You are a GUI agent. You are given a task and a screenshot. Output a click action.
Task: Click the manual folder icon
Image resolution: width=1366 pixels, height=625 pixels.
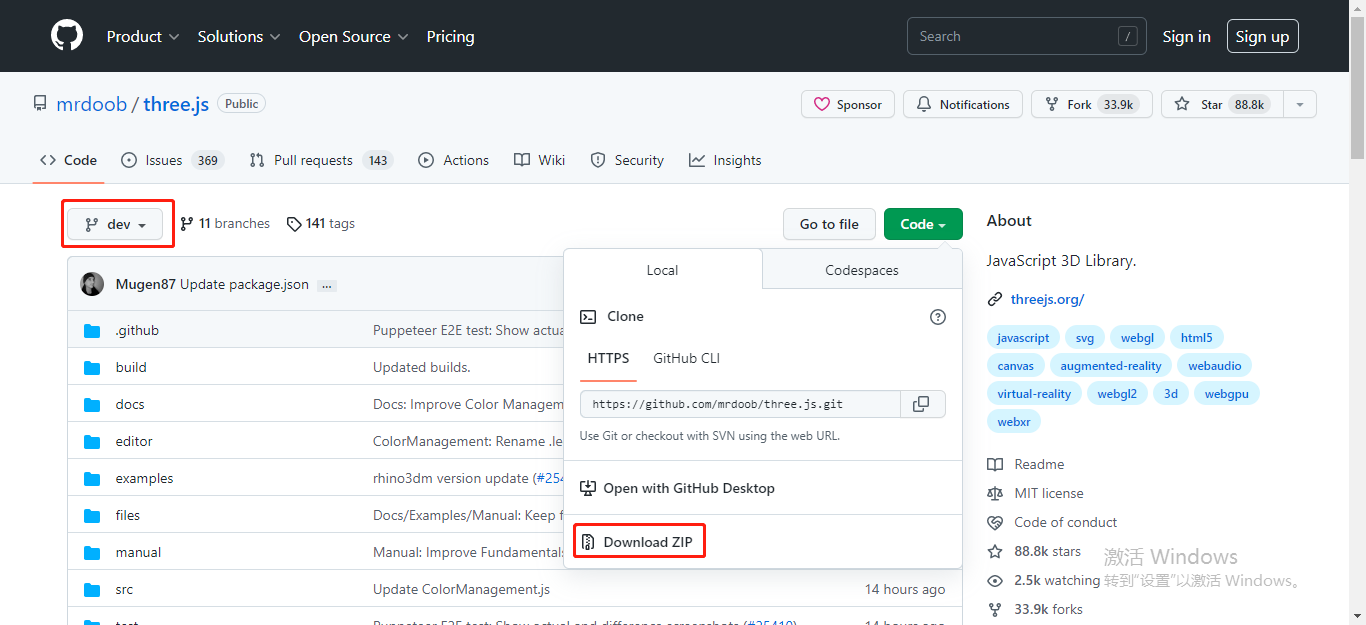[93, 553]
